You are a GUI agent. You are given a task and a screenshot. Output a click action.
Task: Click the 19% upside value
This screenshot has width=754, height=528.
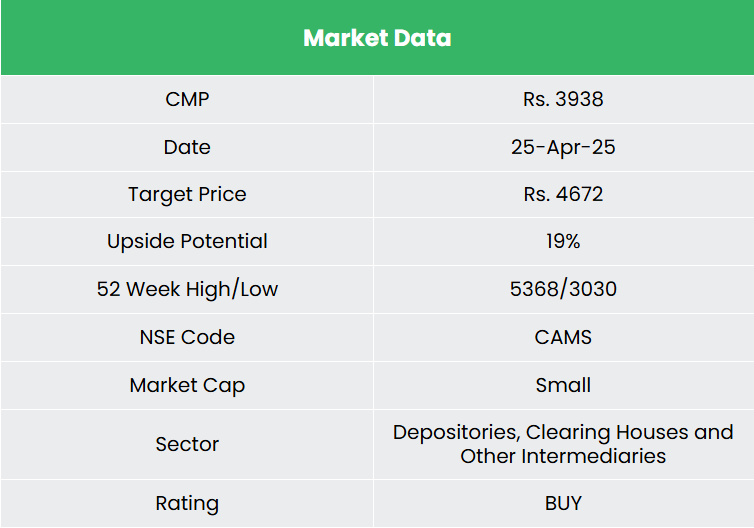click(x=563, y=241)
